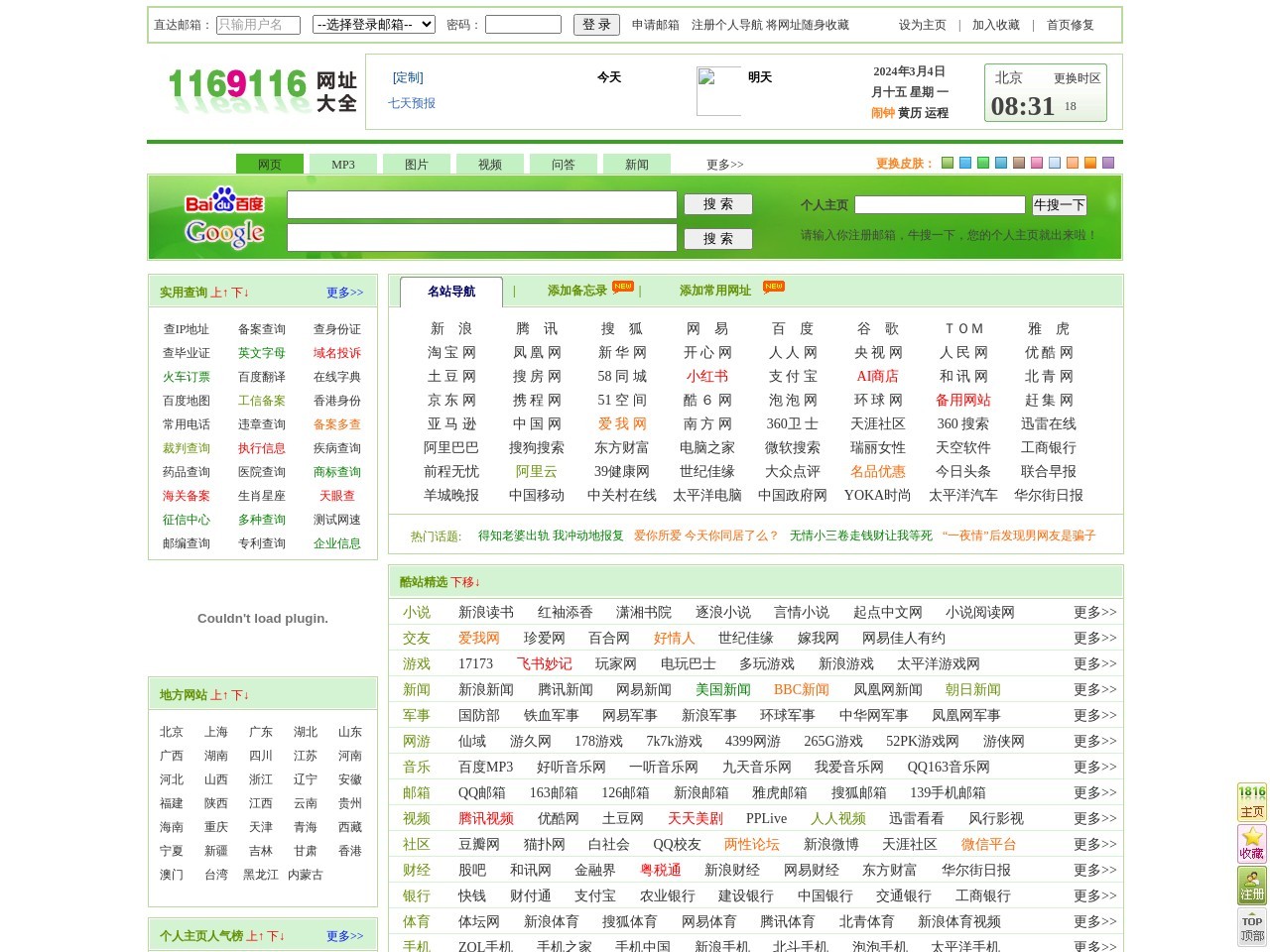Click the broken weather image next to 明天
The image size is (1270, 952).
point(718,90)
